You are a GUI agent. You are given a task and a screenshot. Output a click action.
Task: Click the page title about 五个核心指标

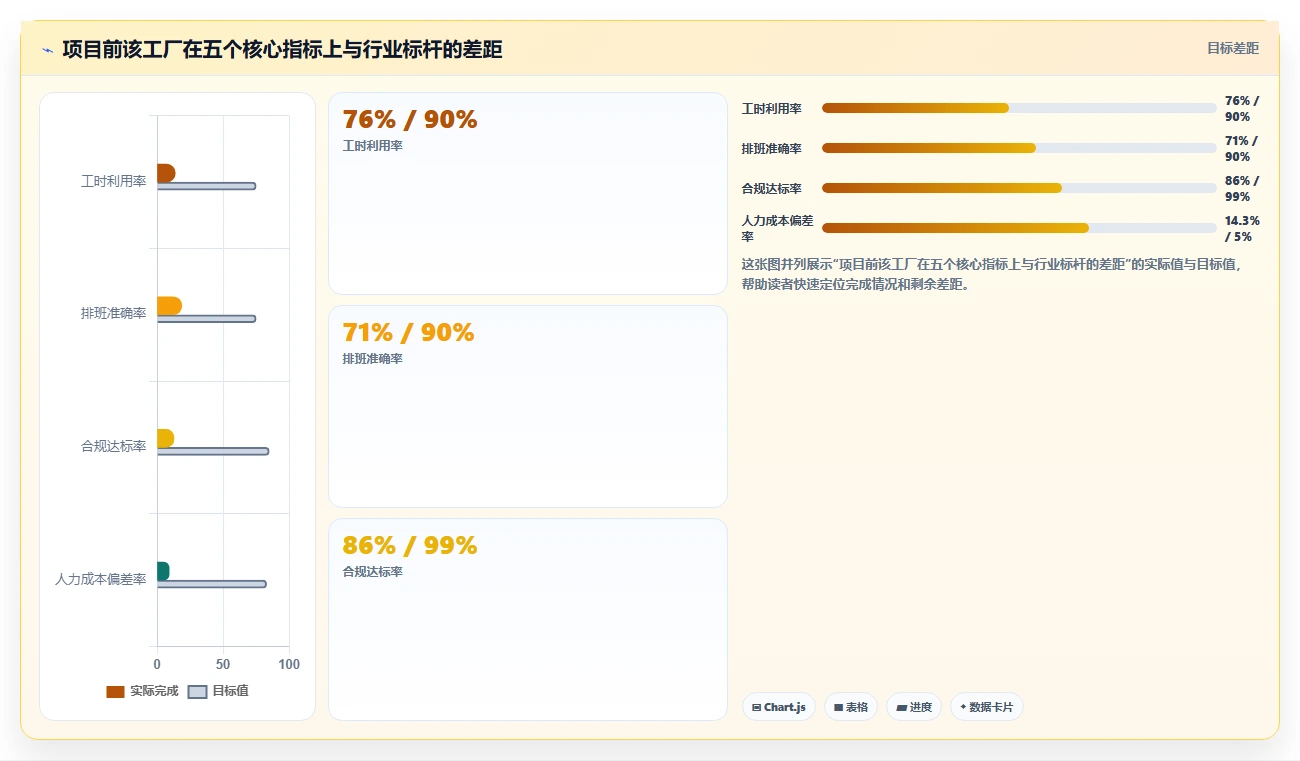click(x=282, y=49)
